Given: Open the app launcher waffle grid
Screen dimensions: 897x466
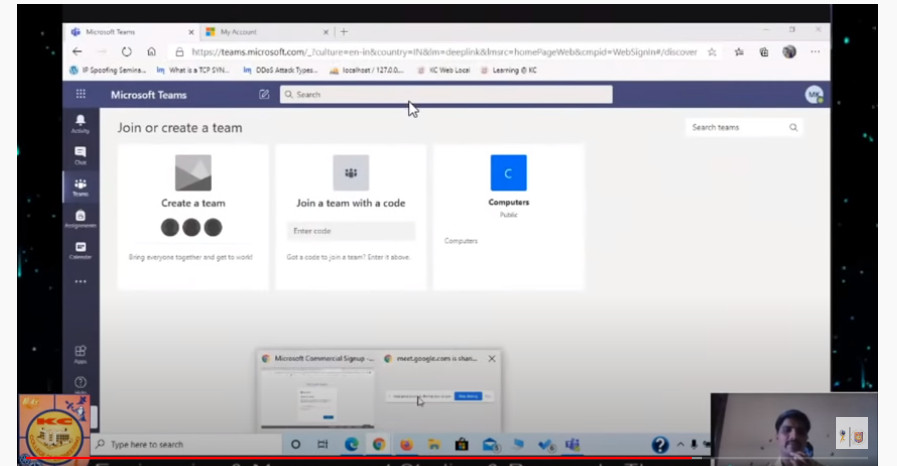Looking at the screenshot, I should (x=81, y=95).
